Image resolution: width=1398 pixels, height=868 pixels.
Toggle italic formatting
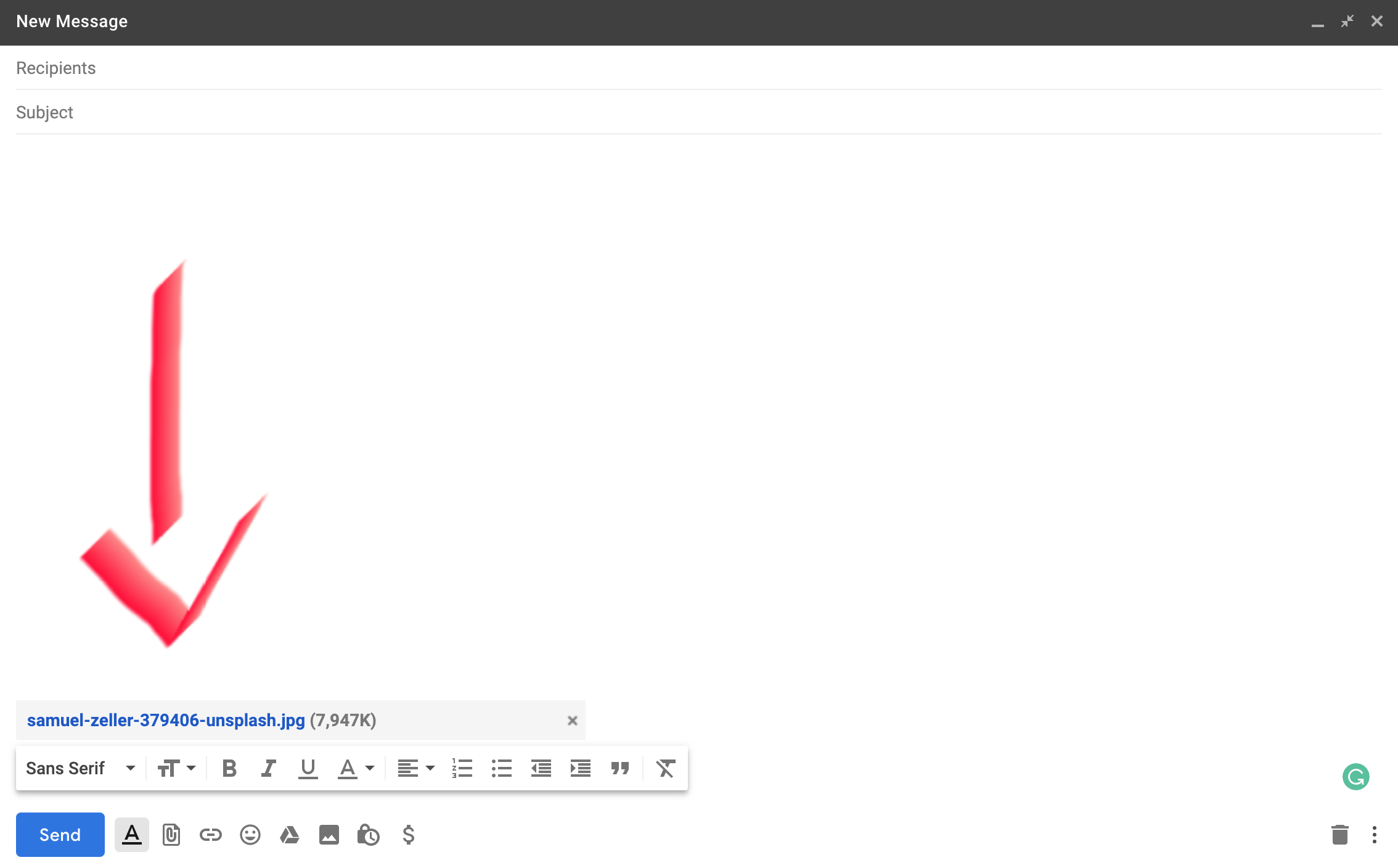tap(268, 768)
